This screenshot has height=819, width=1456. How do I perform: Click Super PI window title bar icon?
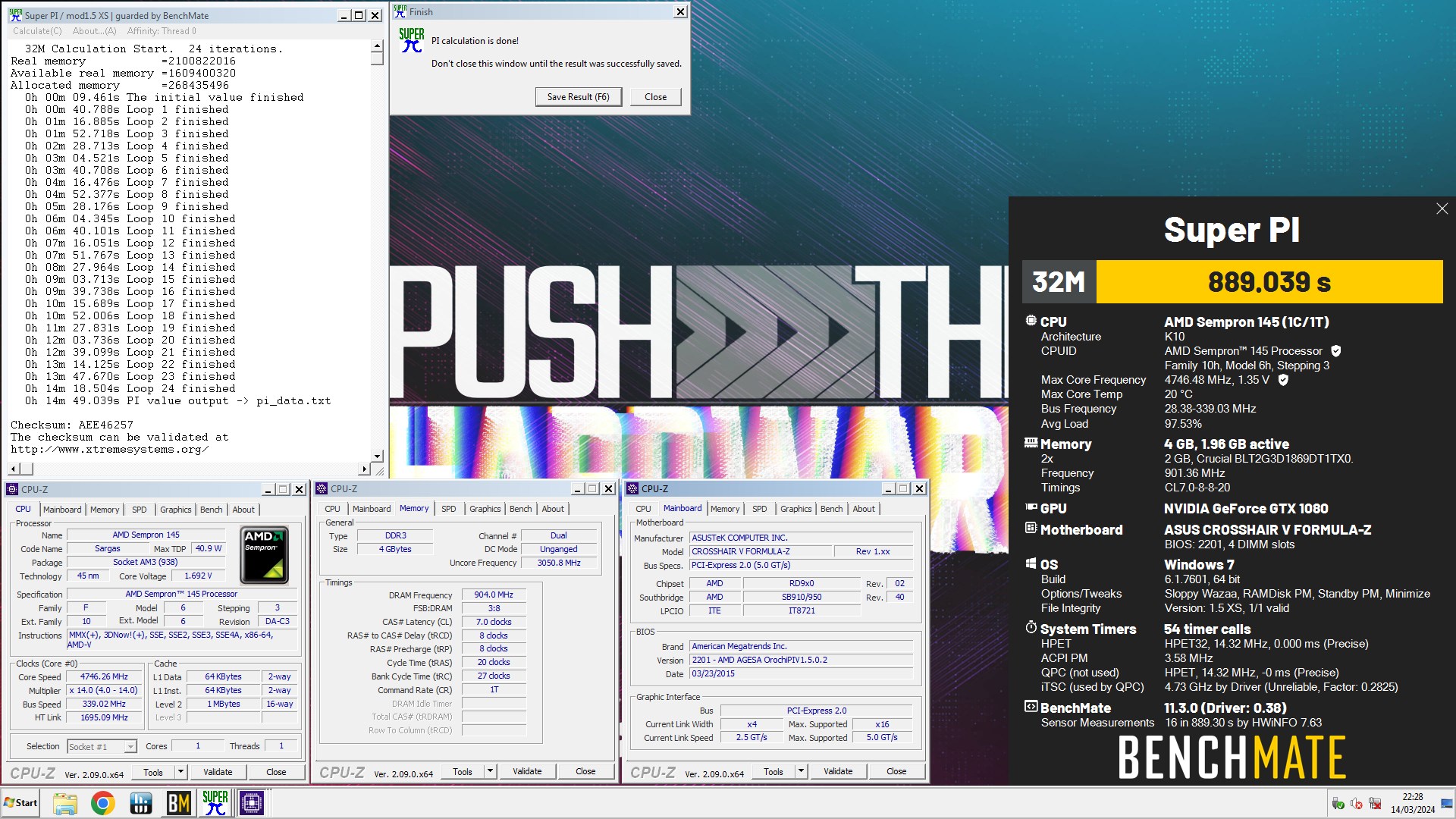(x=15, y=15)
